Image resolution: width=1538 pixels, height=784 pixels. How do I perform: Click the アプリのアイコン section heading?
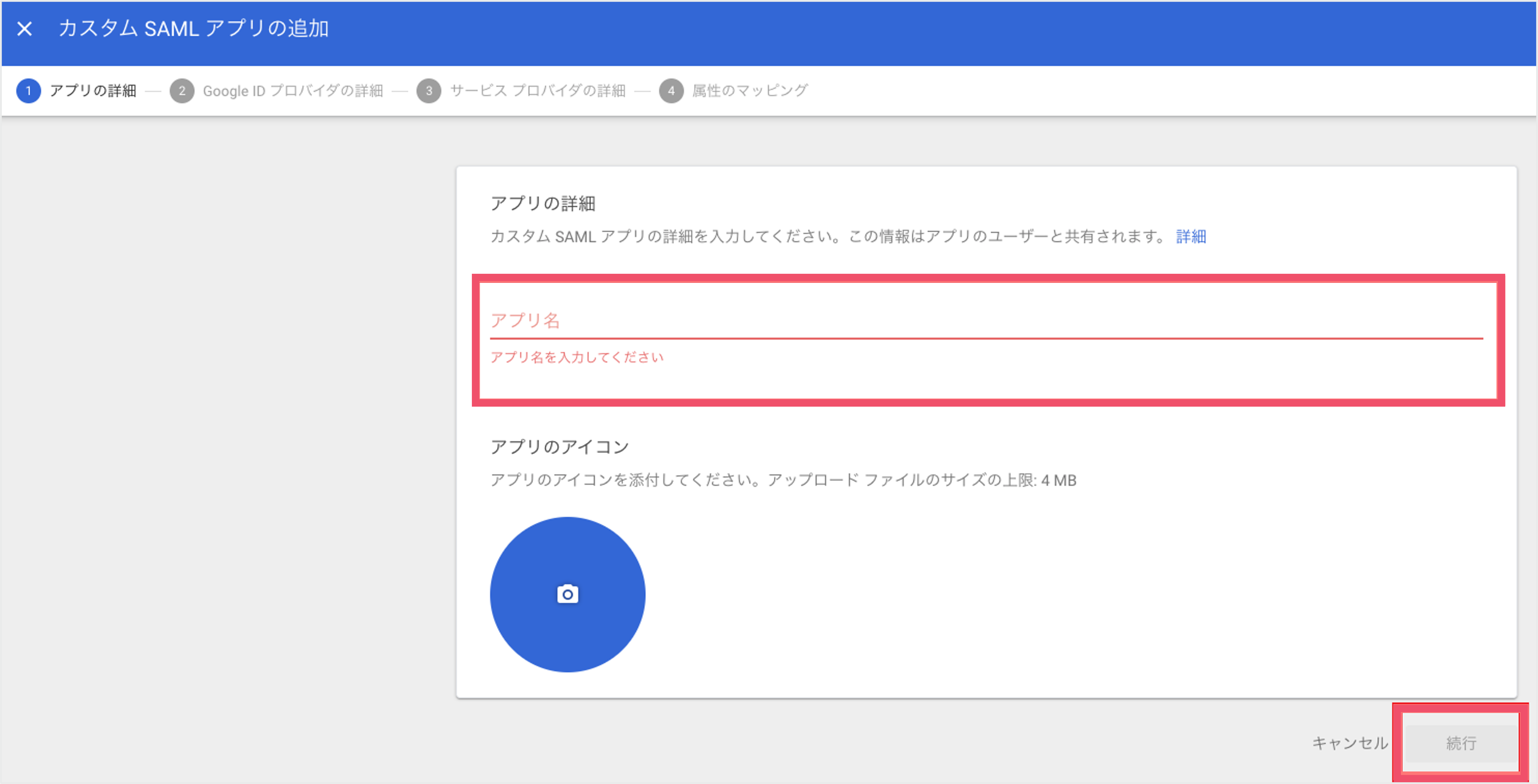tap(559, 447)
